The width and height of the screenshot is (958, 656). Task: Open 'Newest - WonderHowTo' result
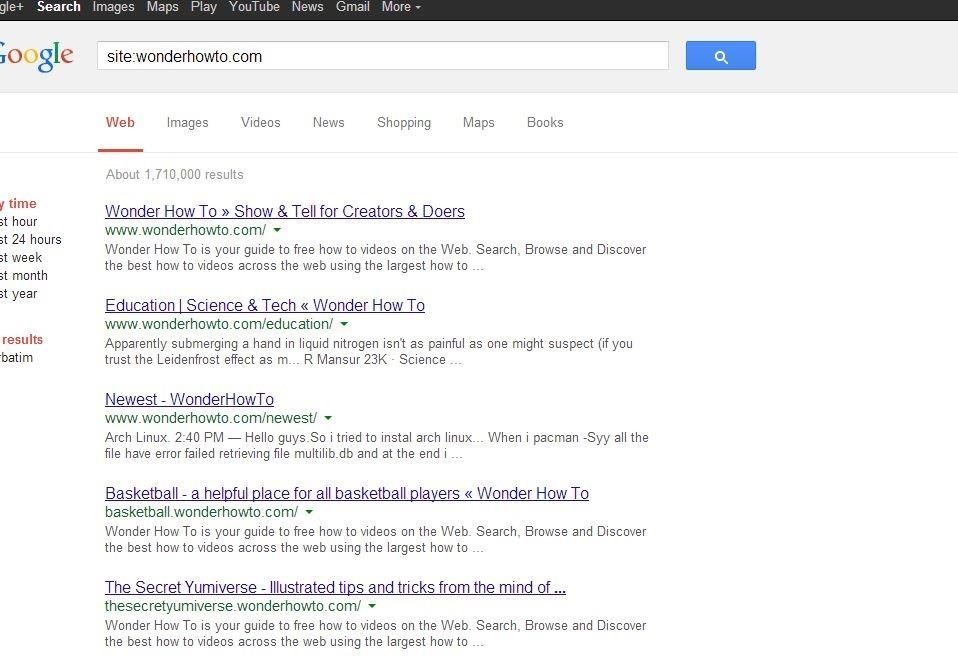coord(189,399)
